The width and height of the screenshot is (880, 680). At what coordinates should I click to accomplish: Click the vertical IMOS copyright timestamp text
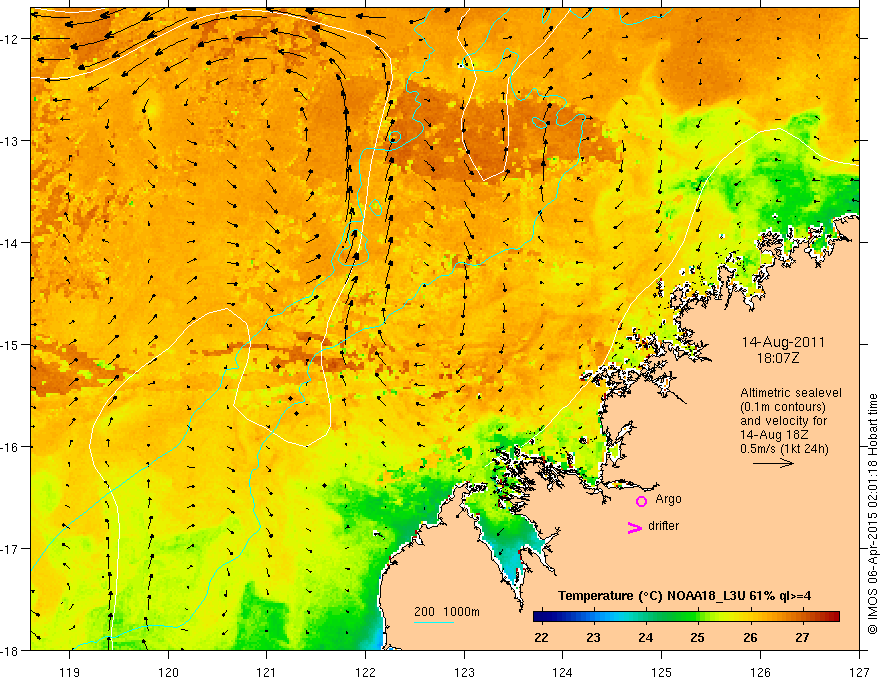tap(872, 514)
